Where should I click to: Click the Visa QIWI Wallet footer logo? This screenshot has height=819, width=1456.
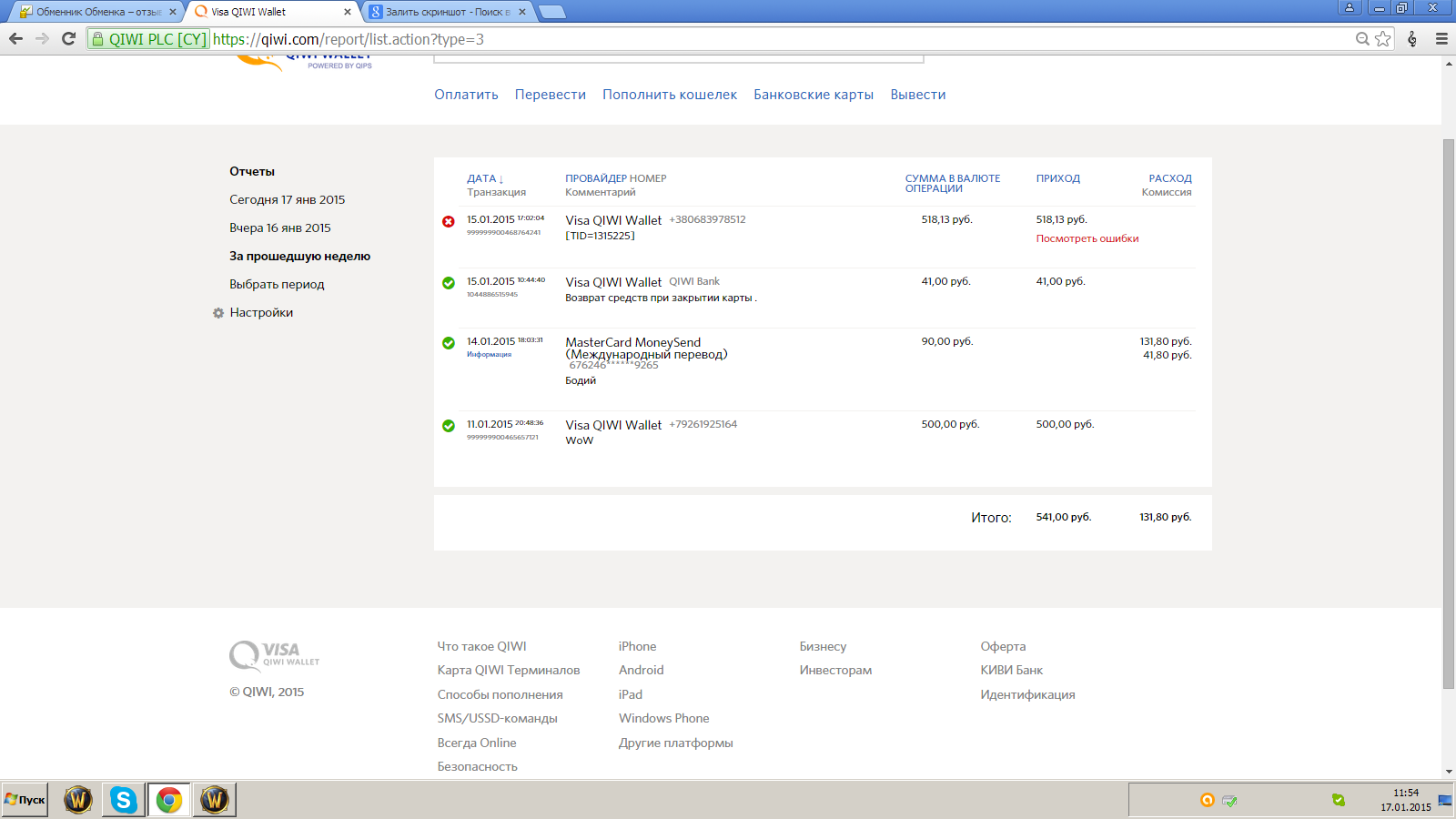click(274, 655)
